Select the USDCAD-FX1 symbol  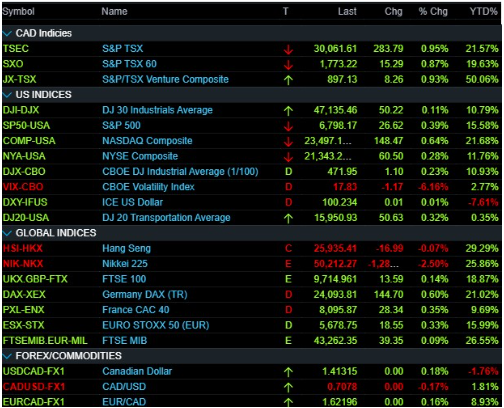(x=34, y=371)
